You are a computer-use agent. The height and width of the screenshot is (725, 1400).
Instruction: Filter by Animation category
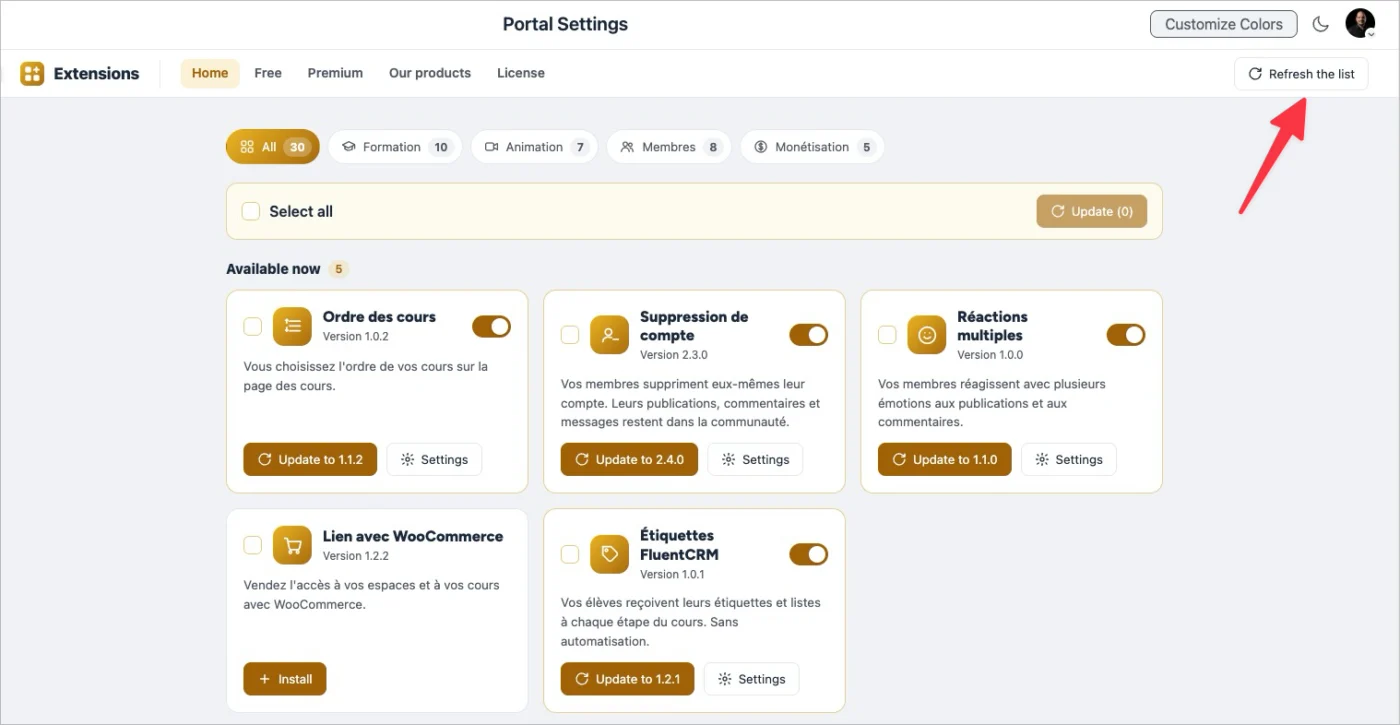[535, 147]
